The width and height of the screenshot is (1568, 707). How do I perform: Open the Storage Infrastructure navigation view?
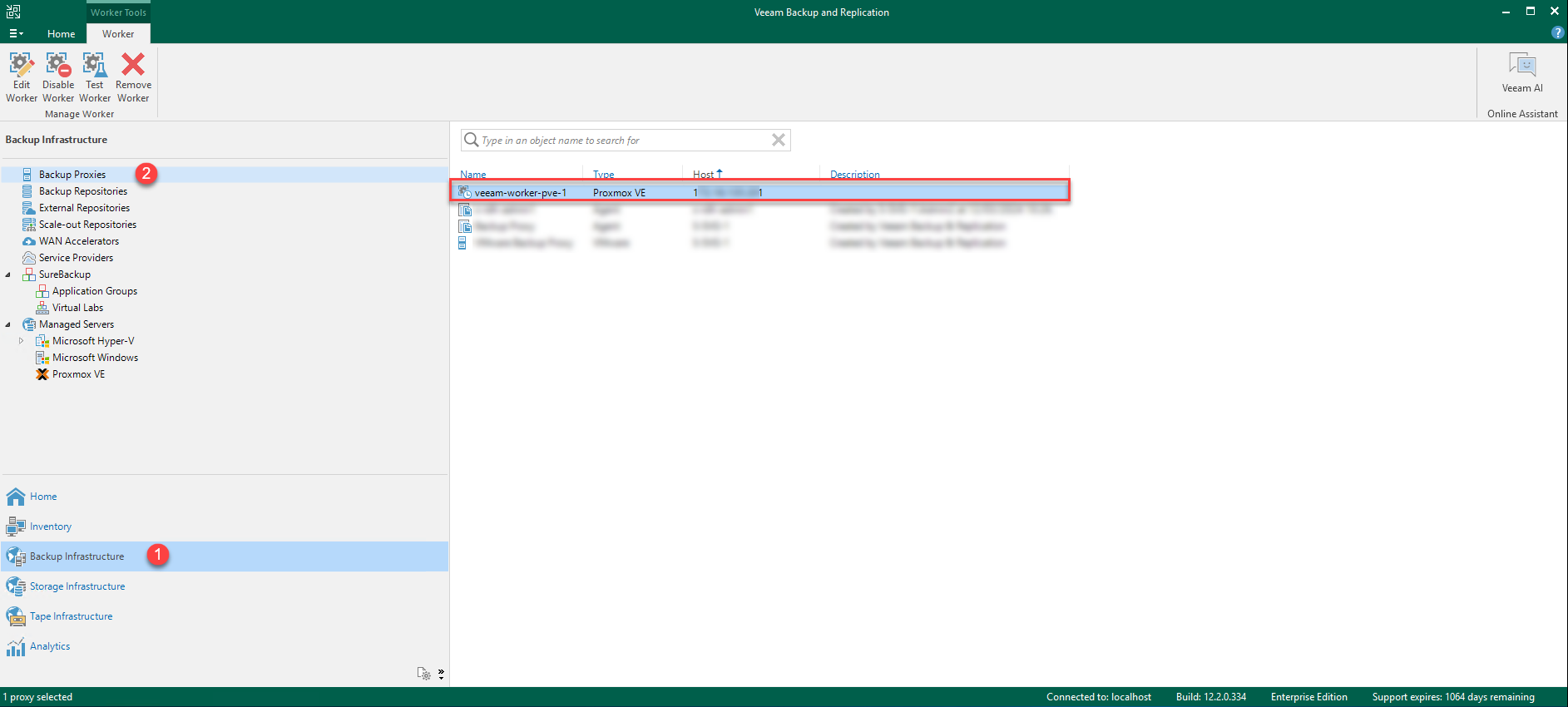tap(77, 586)
